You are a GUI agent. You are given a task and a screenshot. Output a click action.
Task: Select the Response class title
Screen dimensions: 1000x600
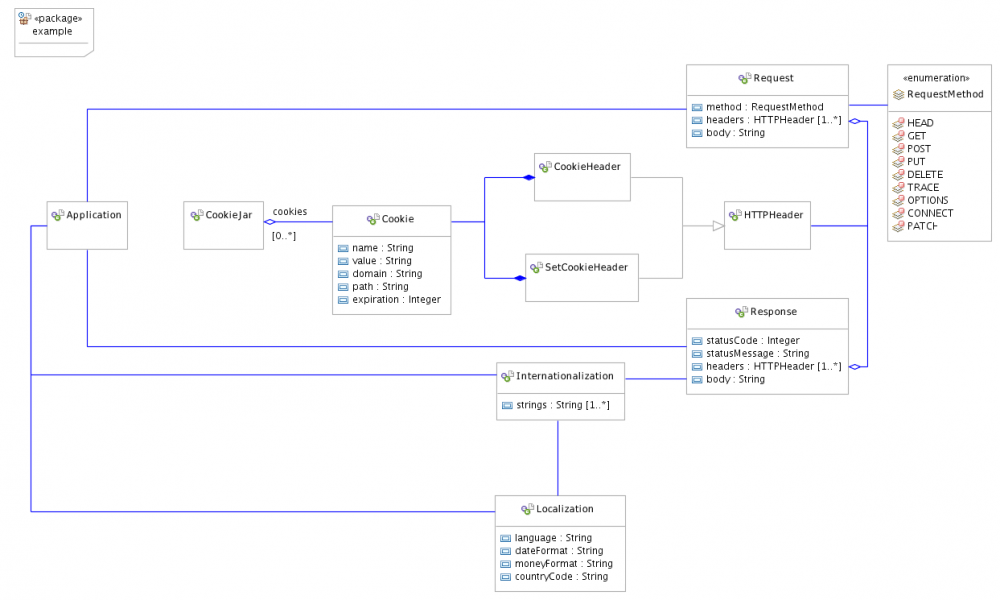(x=775, y=312)
